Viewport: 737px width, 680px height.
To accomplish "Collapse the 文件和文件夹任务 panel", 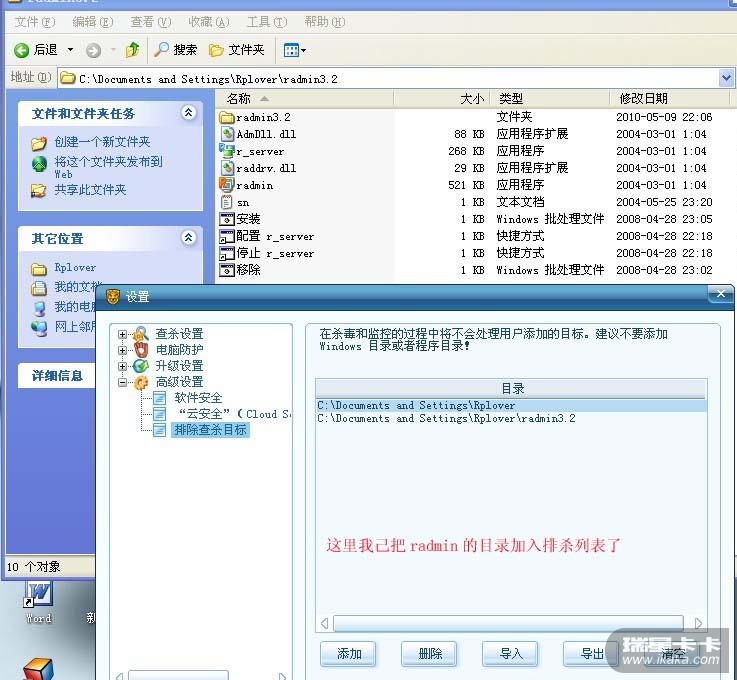I will (x=188, y=112).
